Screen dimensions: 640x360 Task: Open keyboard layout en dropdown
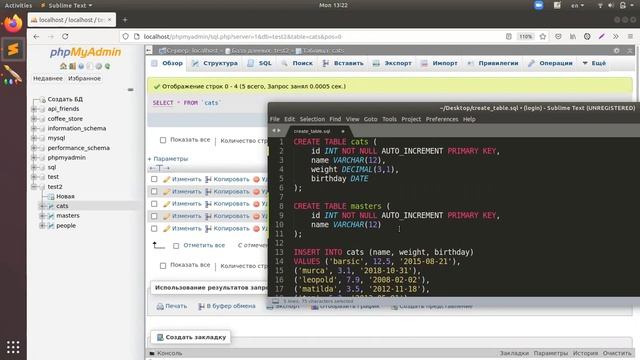click(x=577, y=5)
